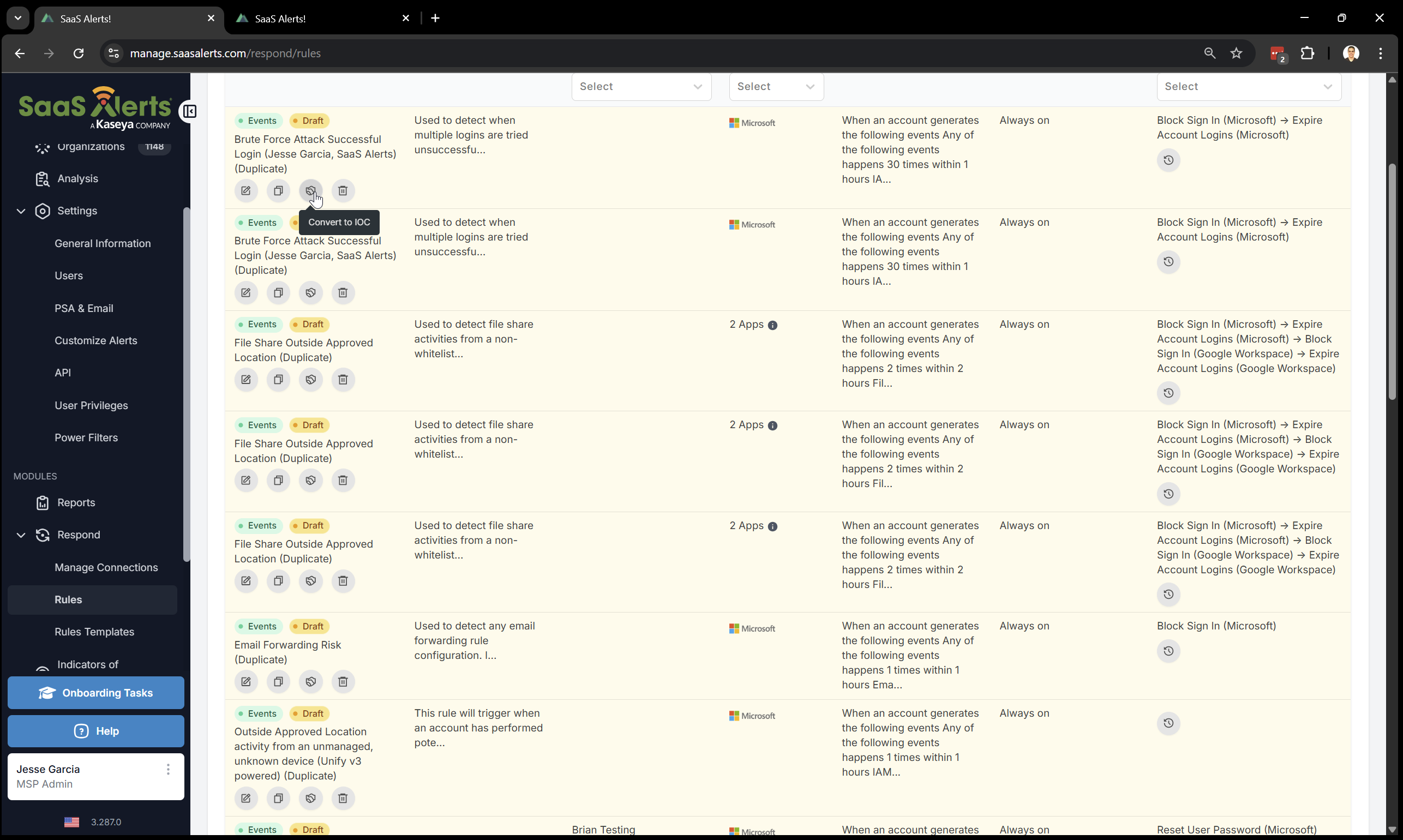Show 2 Apps info for first File Share rule
The width and height of the screenshot is (1403, 840).
(x=772, y=326)
